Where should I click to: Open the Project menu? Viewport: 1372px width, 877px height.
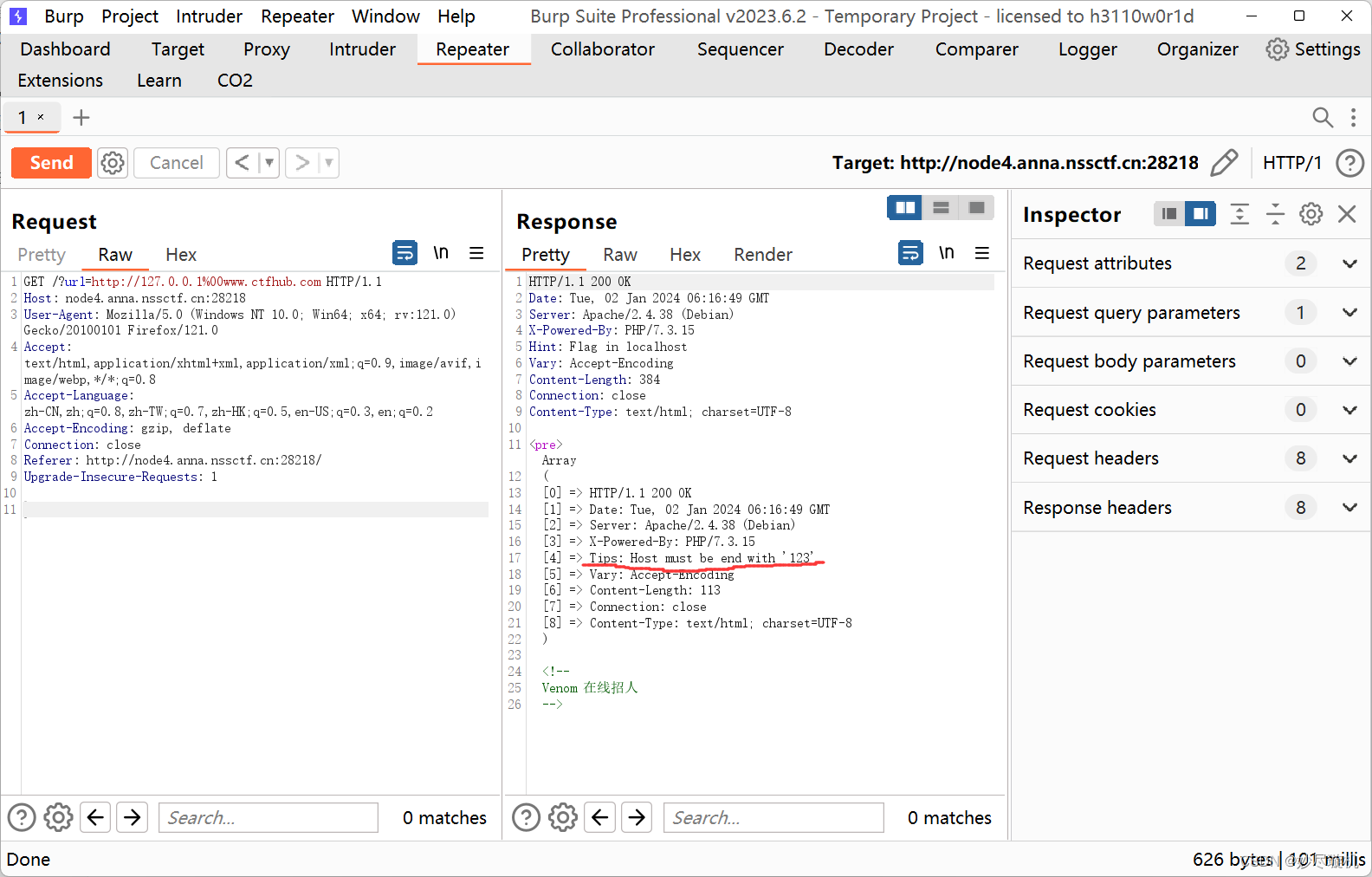point(130,16)
